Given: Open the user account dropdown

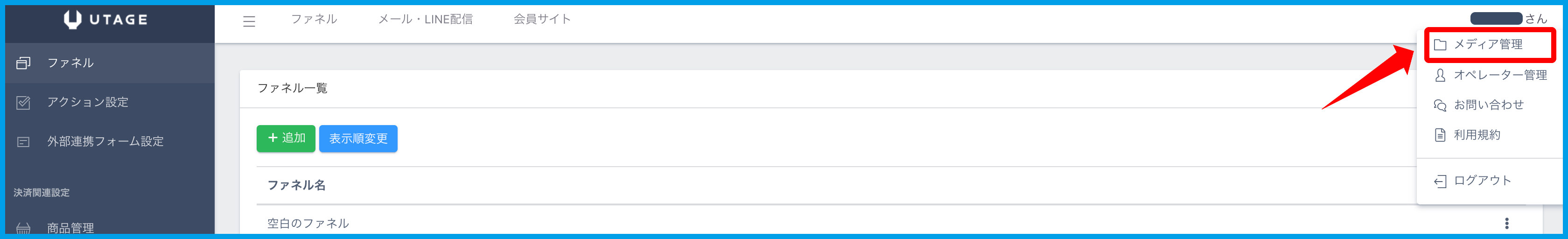Looking at the screenshot, I should tap(1508, 19).
